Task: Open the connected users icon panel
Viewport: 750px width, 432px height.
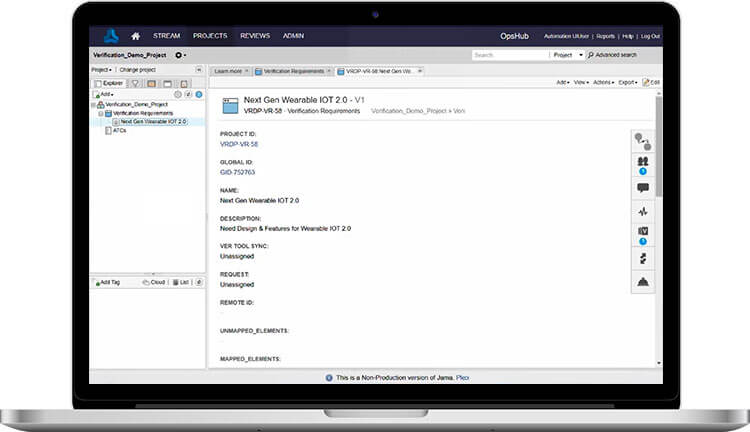Action: (643, 163)
